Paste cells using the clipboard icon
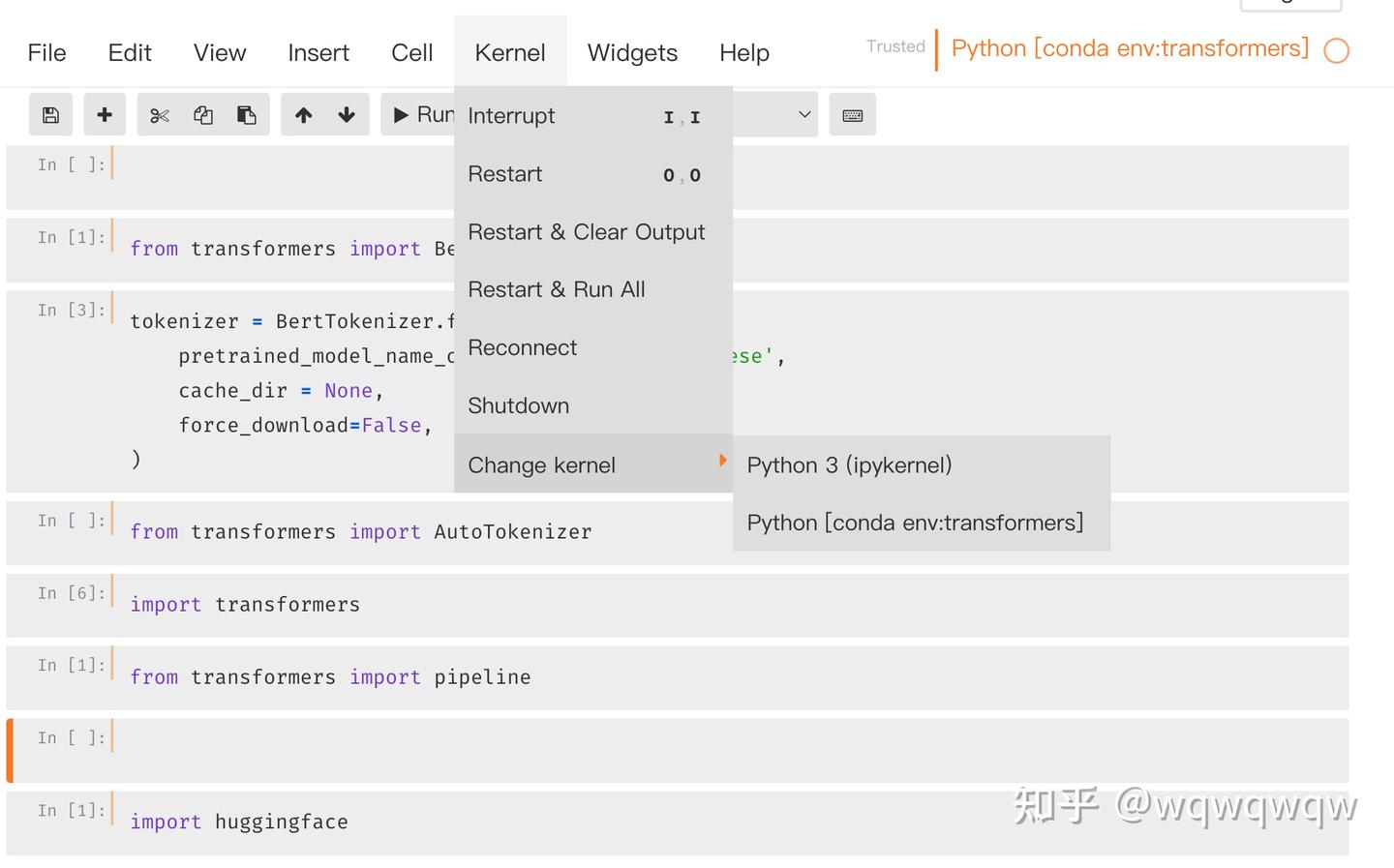The image size is (1394, 868). coord(246,114)
